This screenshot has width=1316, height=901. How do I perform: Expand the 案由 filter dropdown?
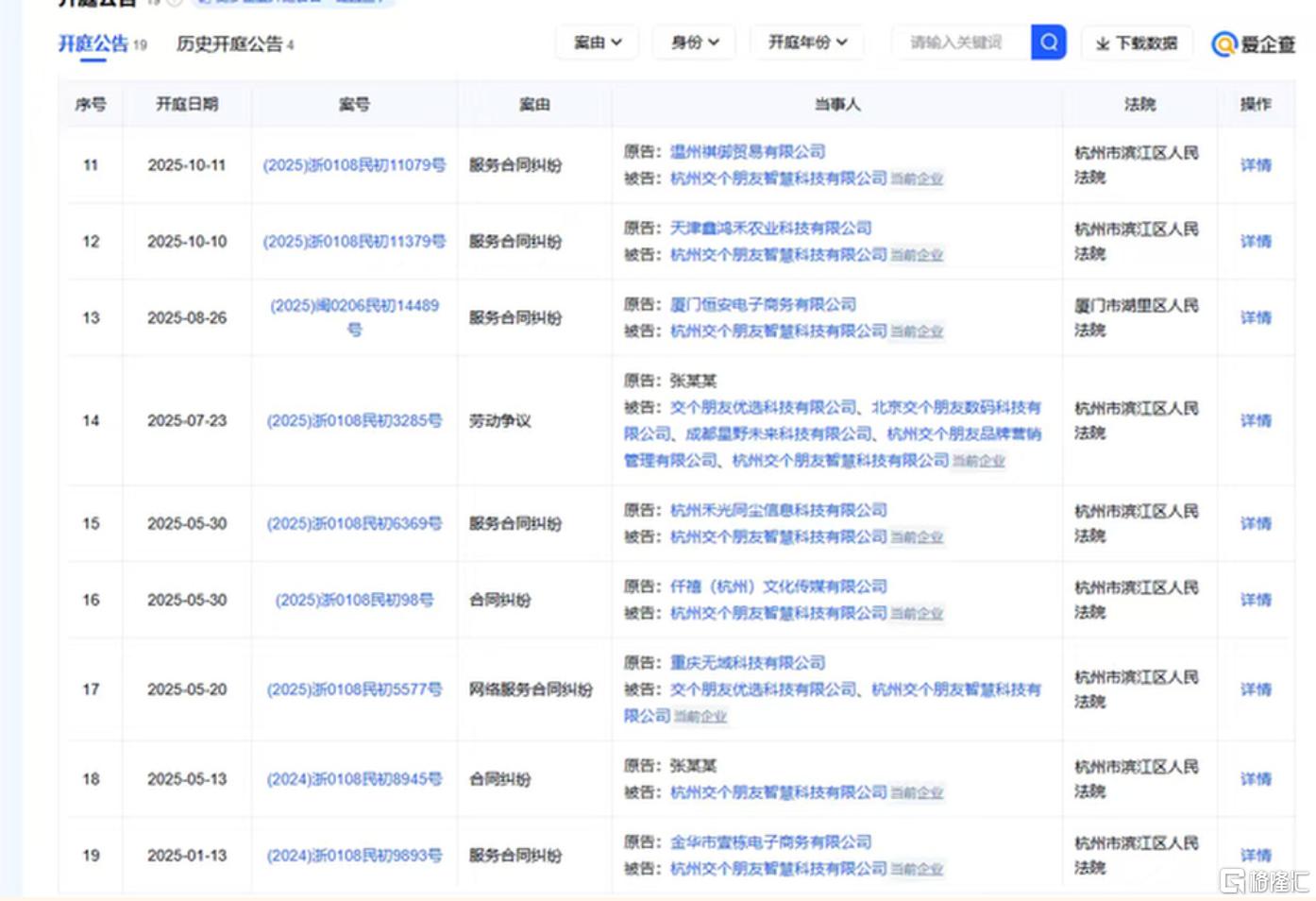[598, 42]
